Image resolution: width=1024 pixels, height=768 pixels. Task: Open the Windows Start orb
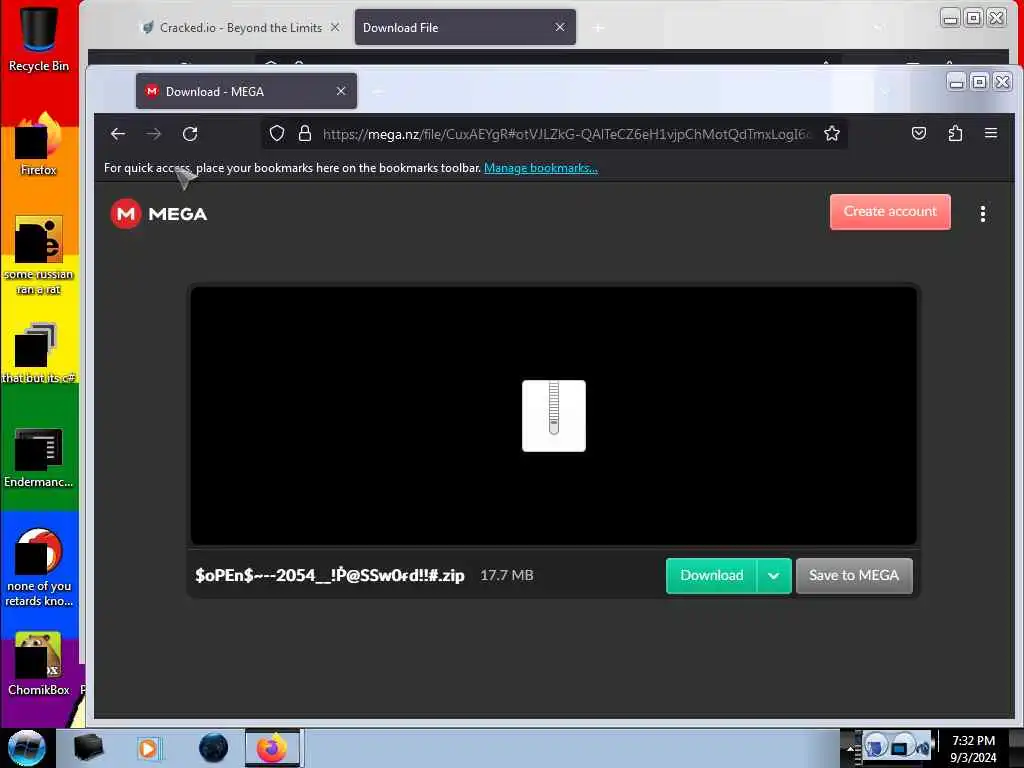[x=27, y=748]
